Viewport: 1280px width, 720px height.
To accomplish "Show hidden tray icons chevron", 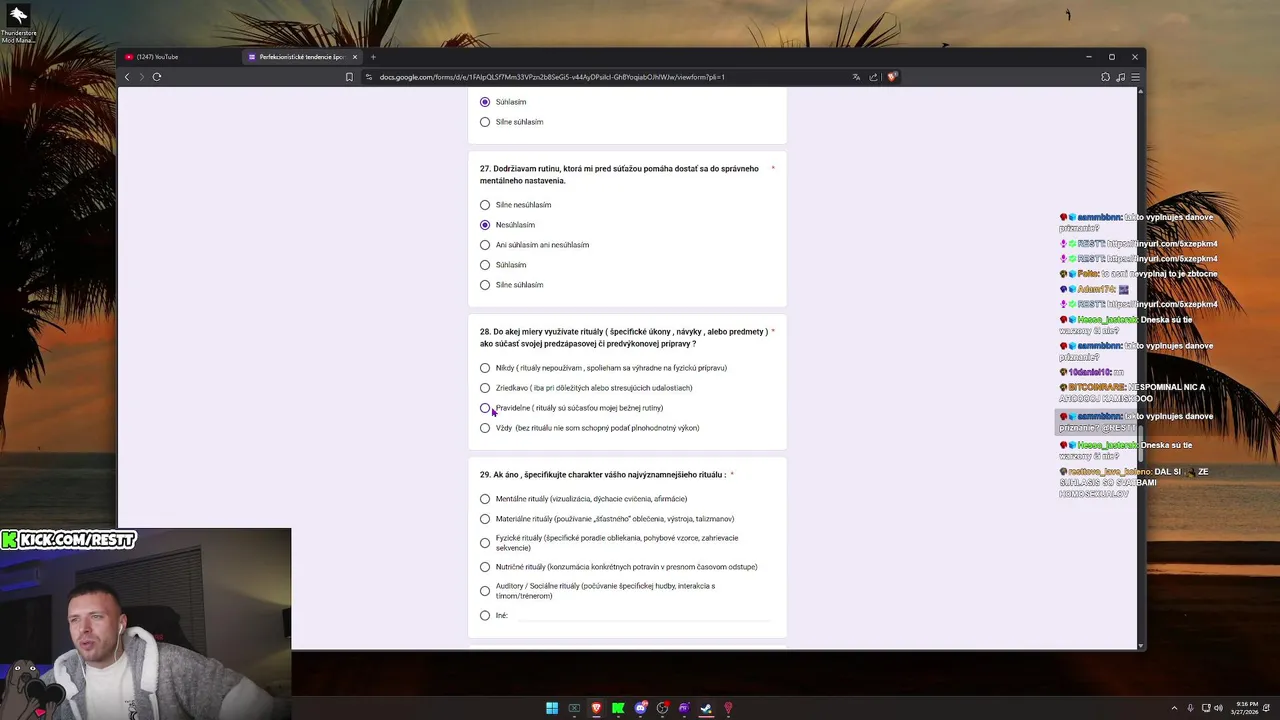I will point(1174,708).
